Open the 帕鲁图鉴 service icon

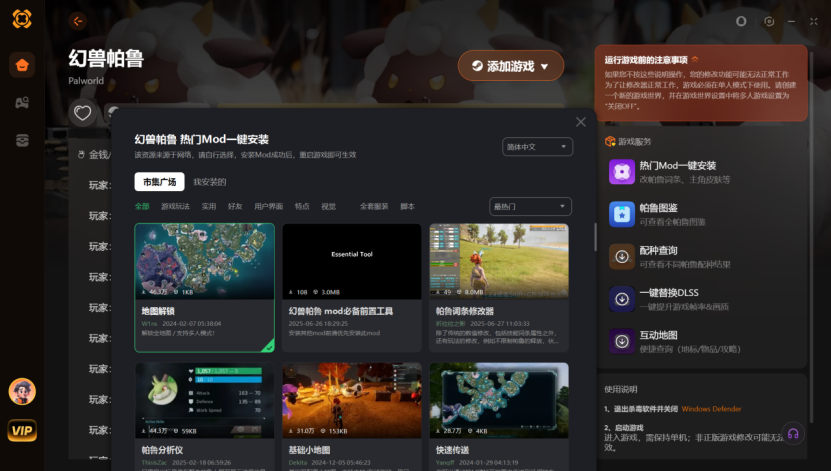click(x=622, y=214)
